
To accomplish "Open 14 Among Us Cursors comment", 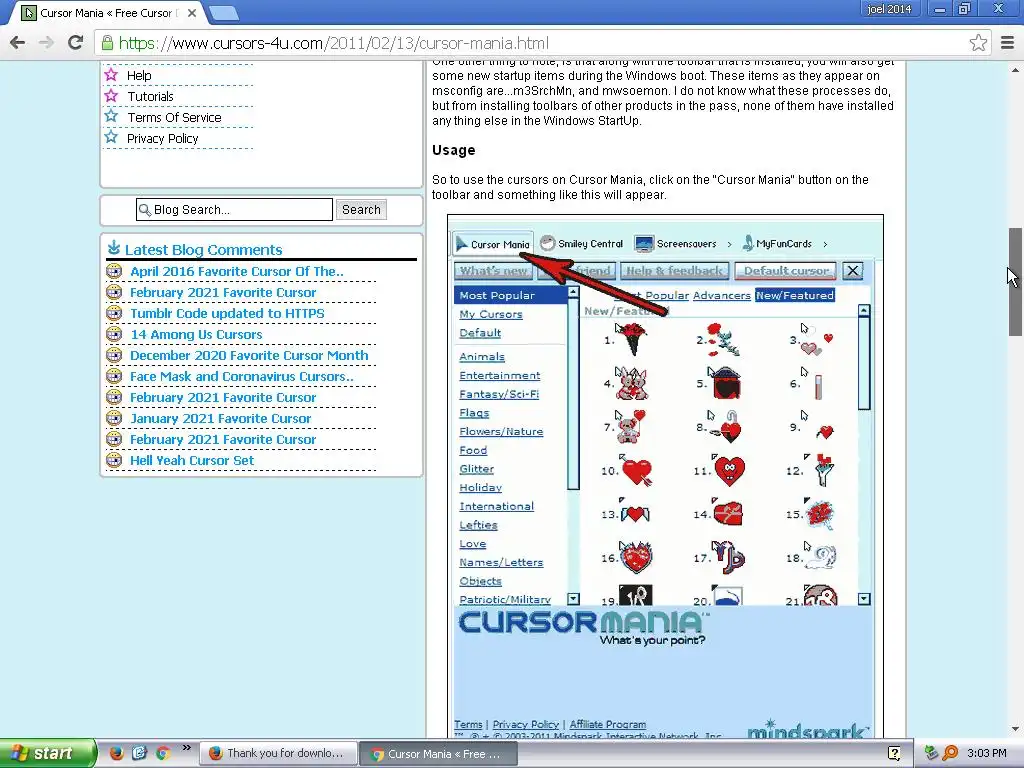I will click(x=196, y=334).
